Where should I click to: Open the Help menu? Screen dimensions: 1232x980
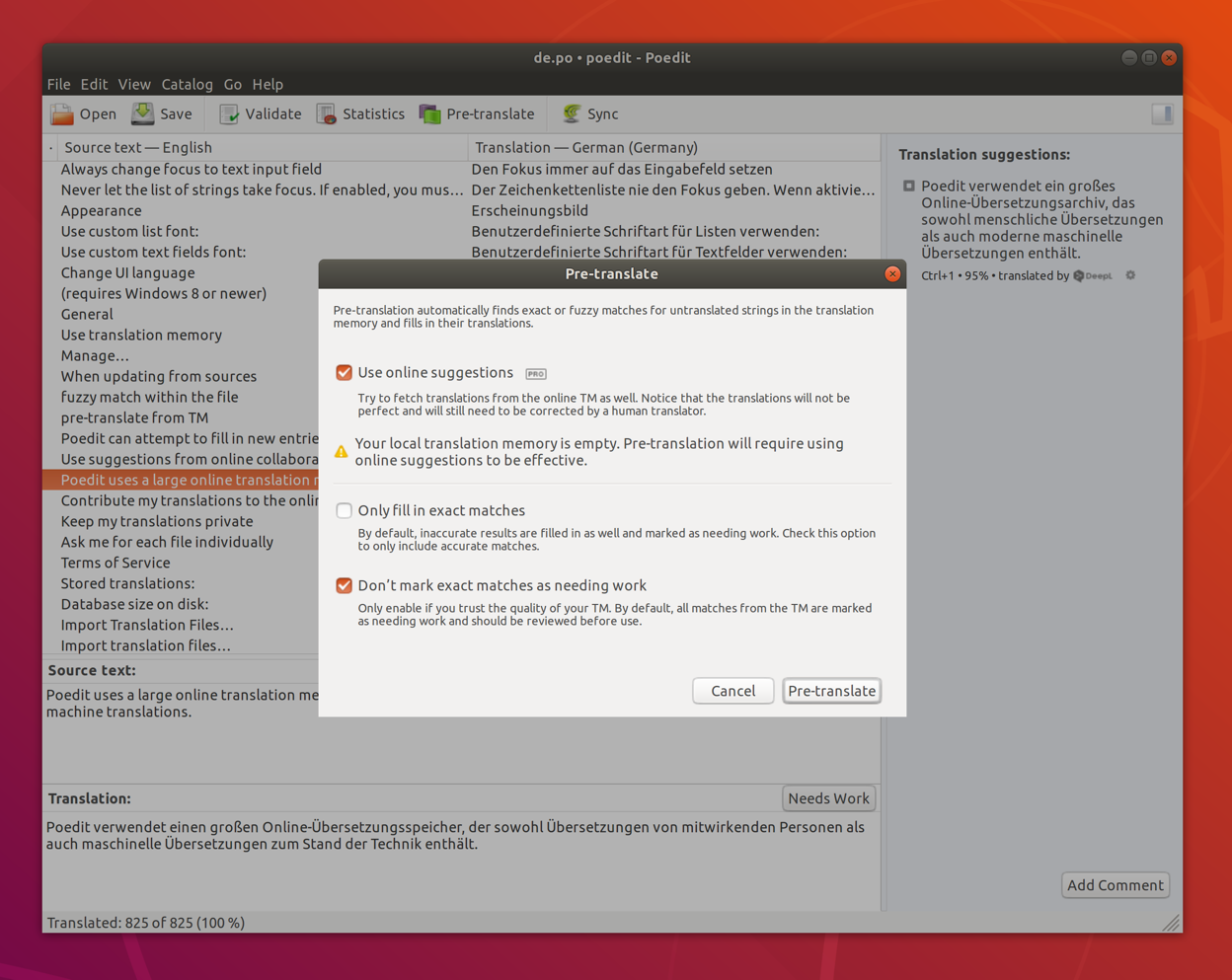pyautogui.click(x=268, y=84)
